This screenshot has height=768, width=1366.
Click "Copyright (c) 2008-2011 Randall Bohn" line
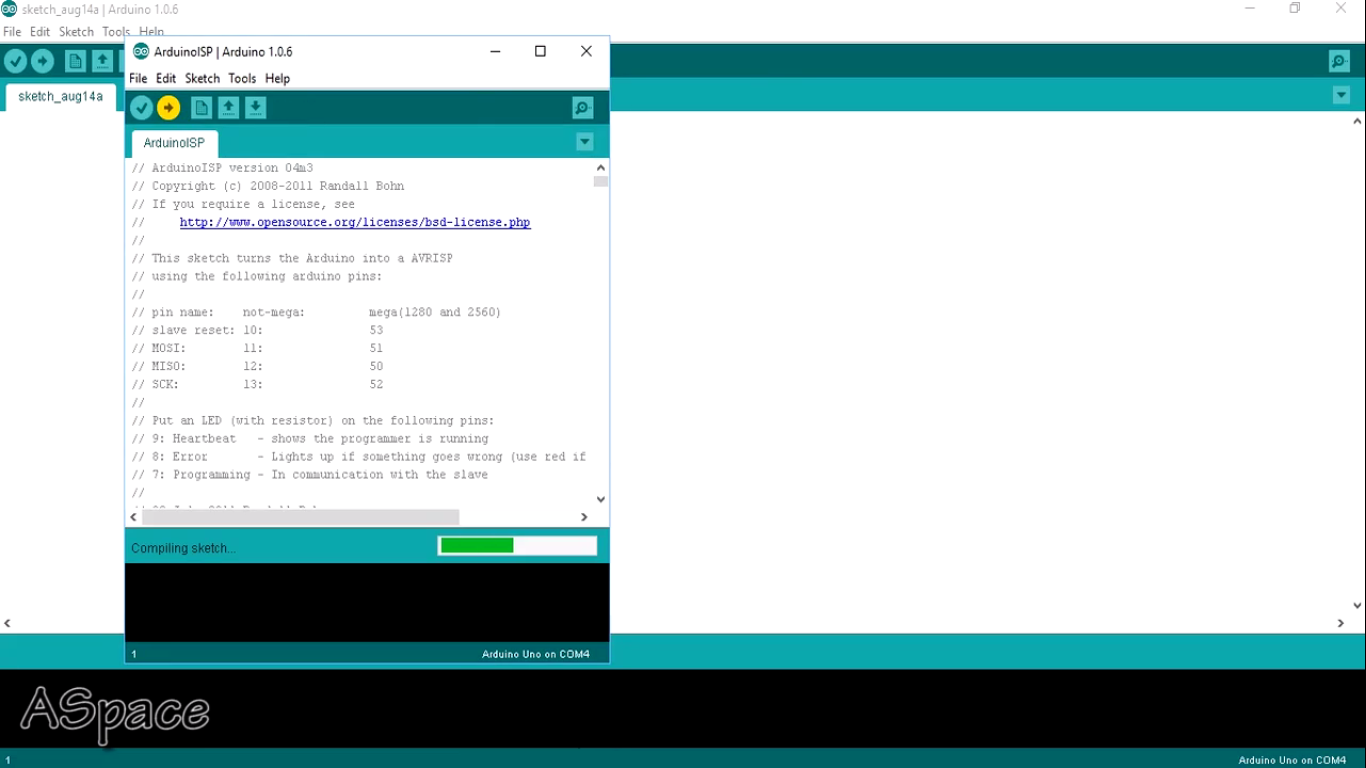tap(268, 186)
